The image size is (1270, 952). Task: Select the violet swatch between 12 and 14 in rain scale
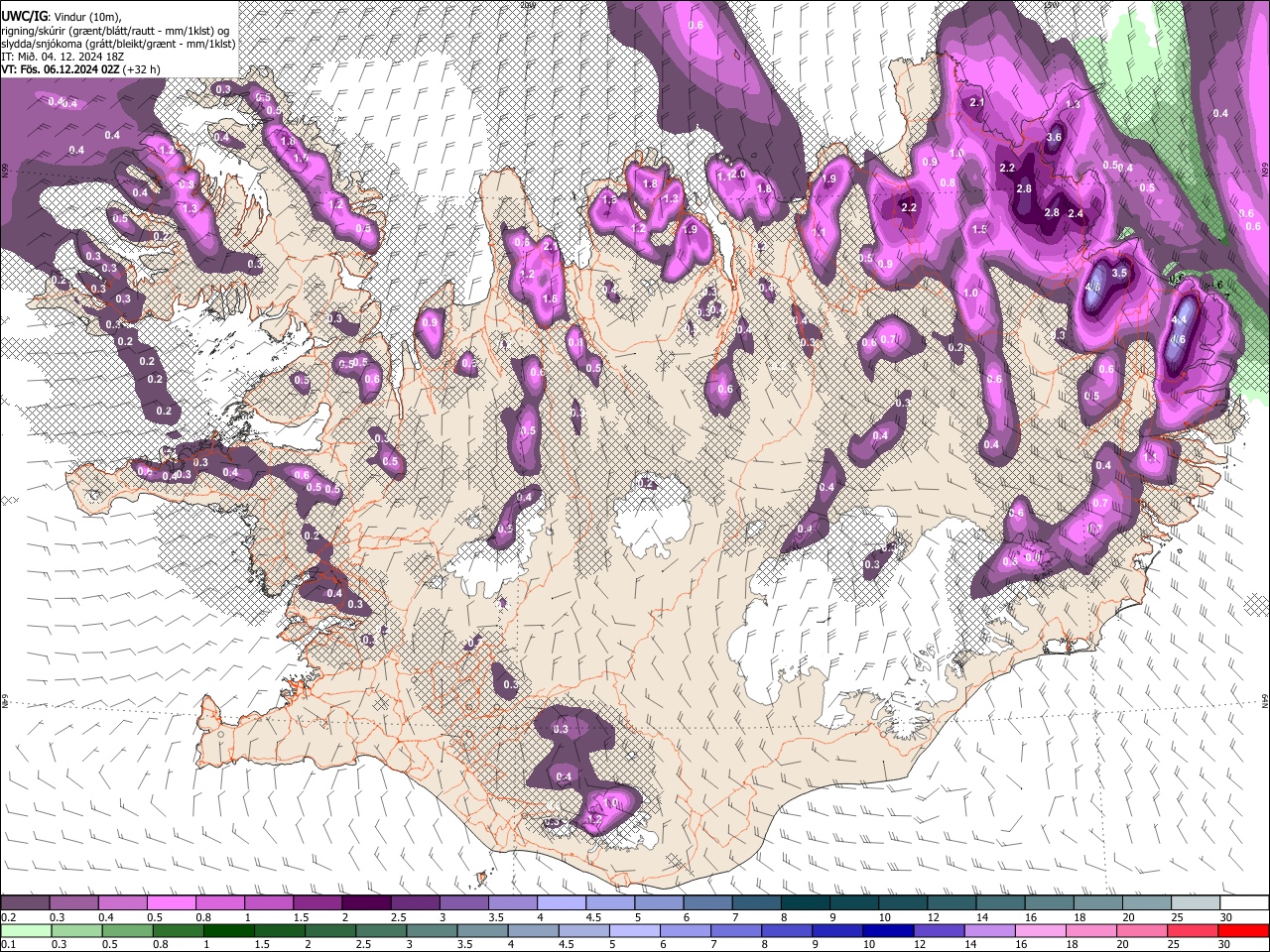pyautogui.click(x=939, y=931)
